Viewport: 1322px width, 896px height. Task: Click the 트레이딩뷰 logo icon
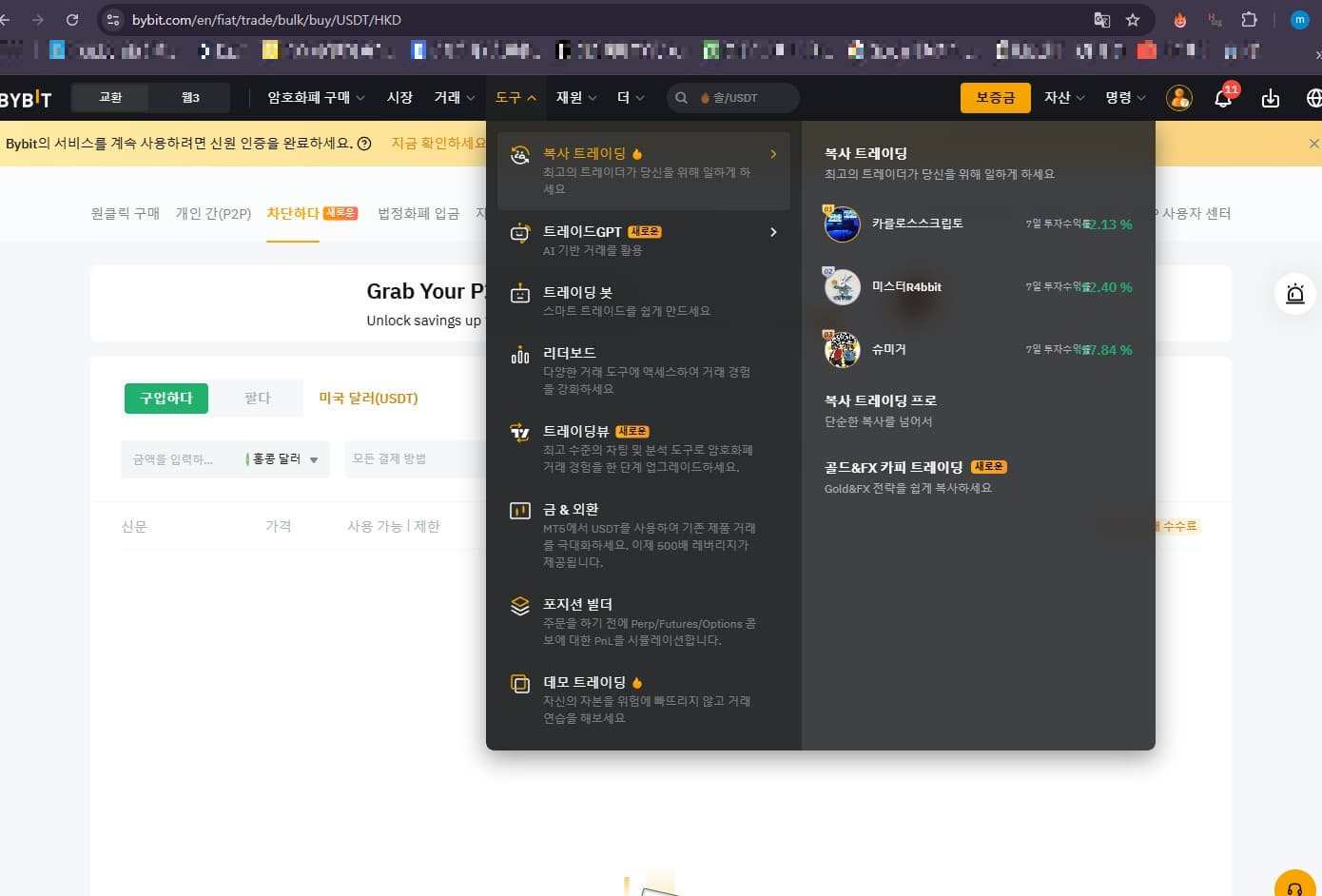[x=520, y=433]
